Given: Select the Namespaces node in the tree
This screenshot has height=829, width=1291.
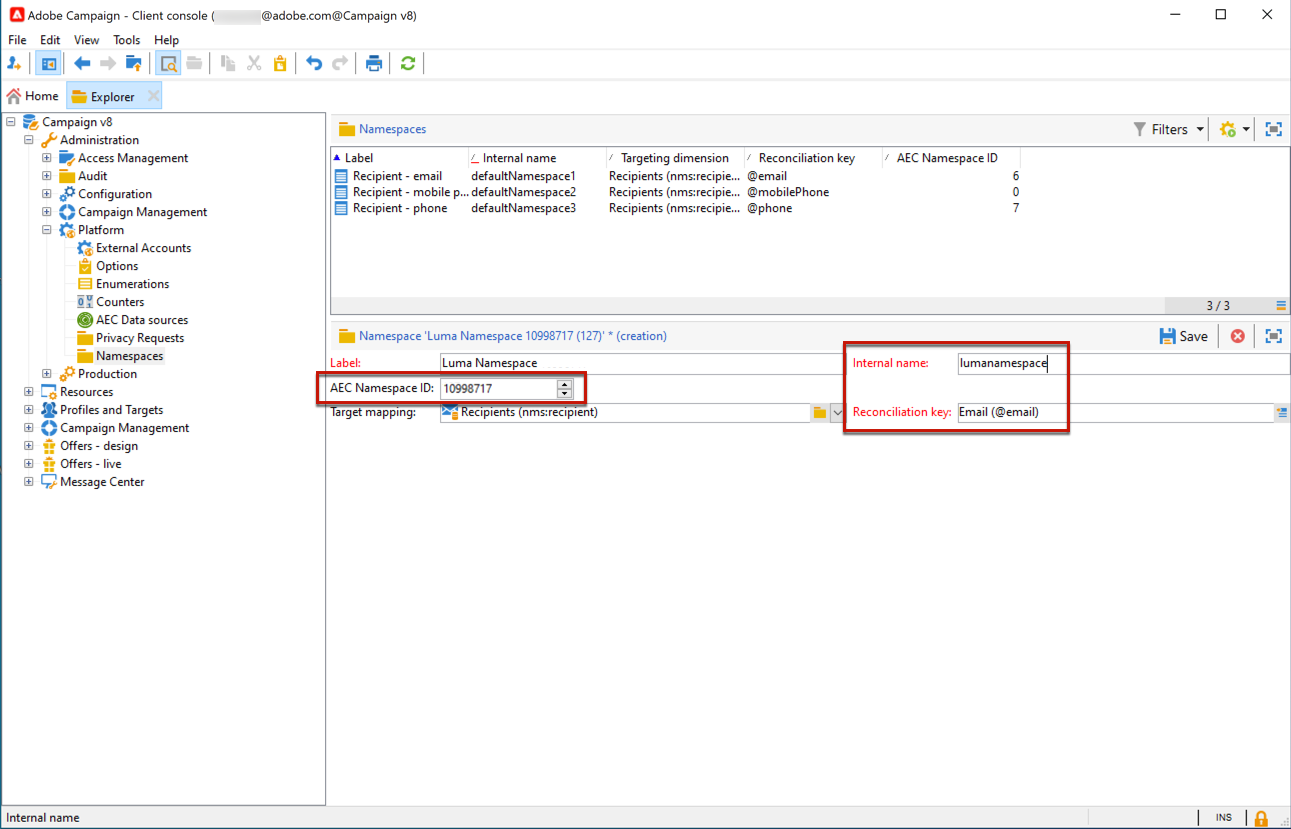Looking at the screenshot, I should pos(129,356).
